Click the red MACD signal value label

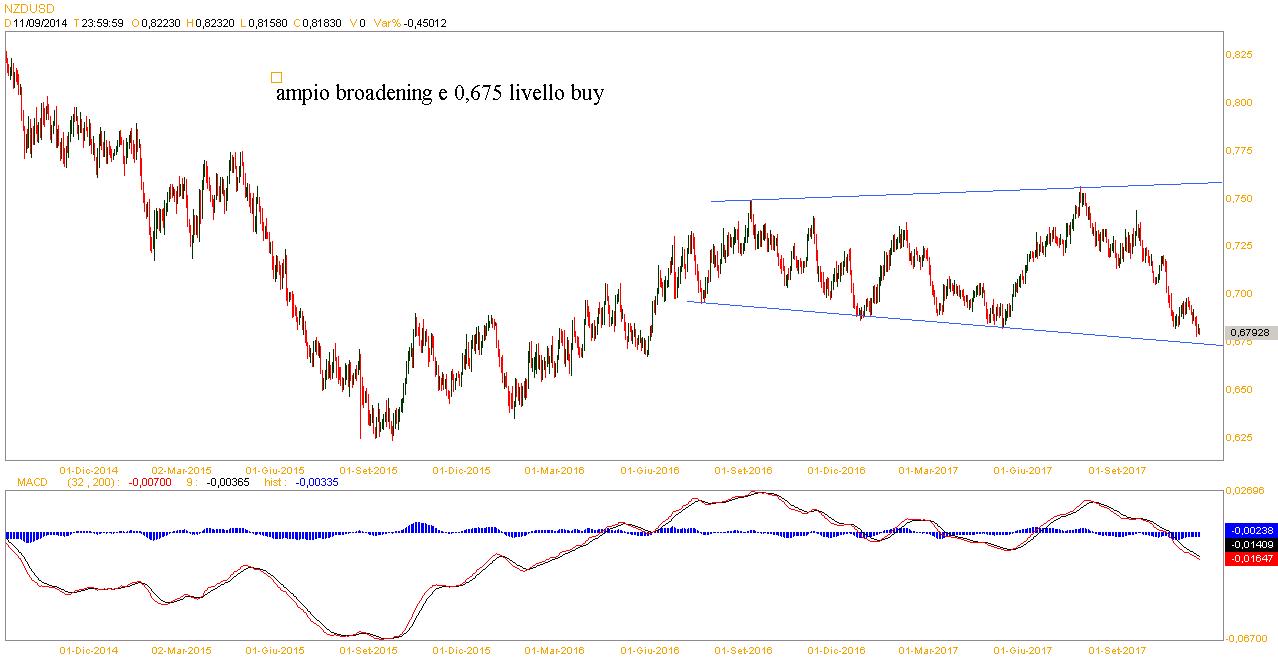click(x=1250, y=558)
